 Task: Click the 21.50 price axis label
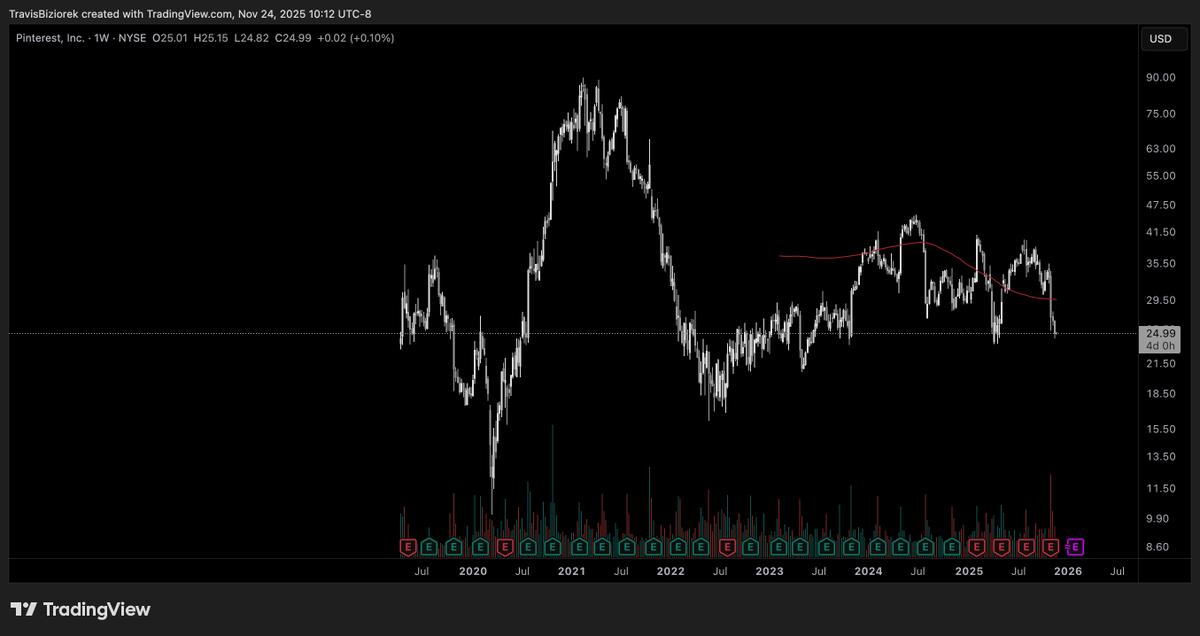click(1160, 364)
